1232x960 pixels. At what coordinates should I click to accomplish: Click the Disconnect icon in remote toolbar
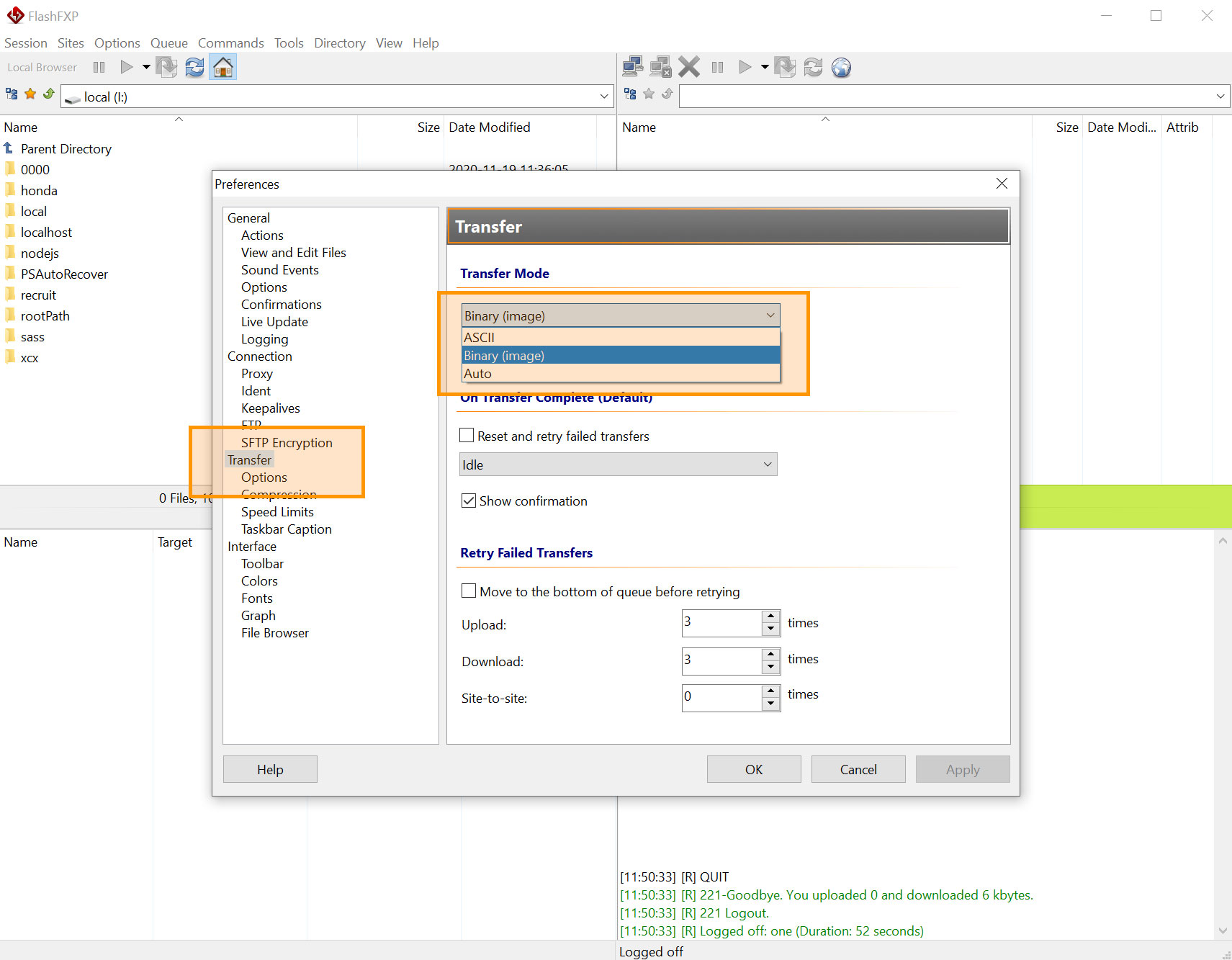pos(660,67)
